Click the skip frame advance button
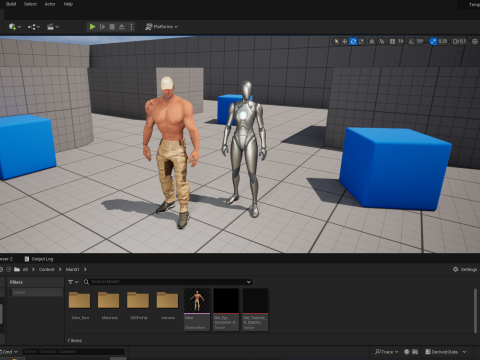480x360 pixels. click(x=102, y=27)
